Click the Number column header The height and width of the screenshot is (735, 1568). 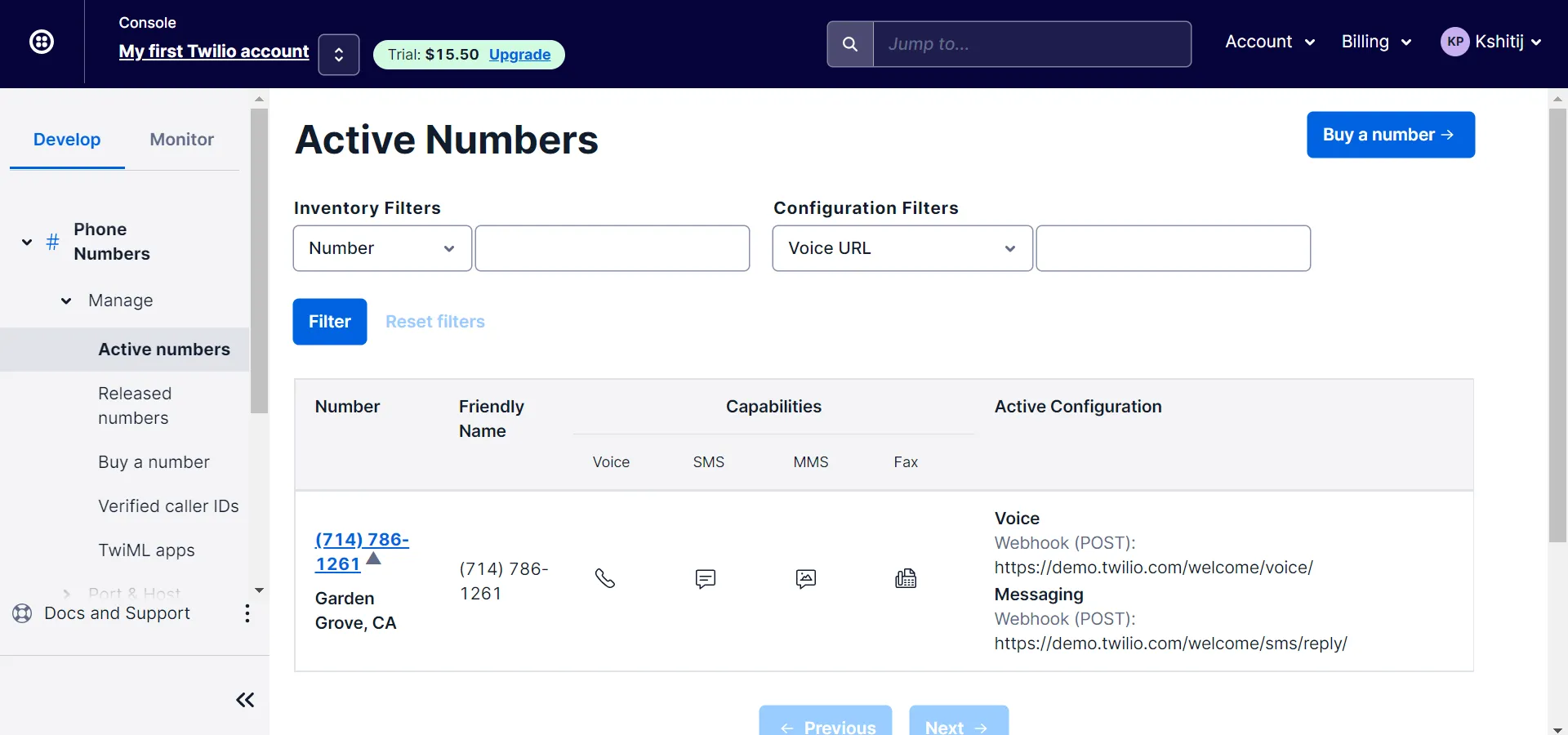point(348,407)
